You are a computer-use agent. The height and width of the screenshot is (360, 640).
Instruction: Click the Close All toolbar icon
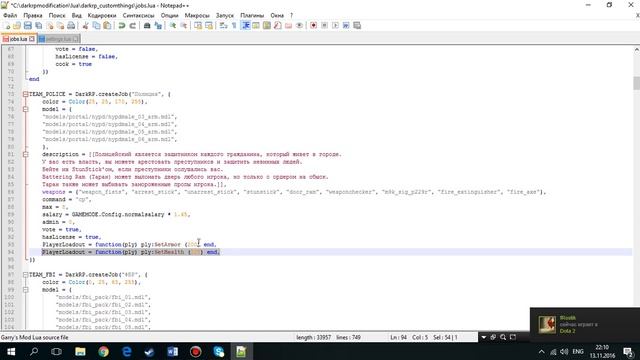click(60, 26)
